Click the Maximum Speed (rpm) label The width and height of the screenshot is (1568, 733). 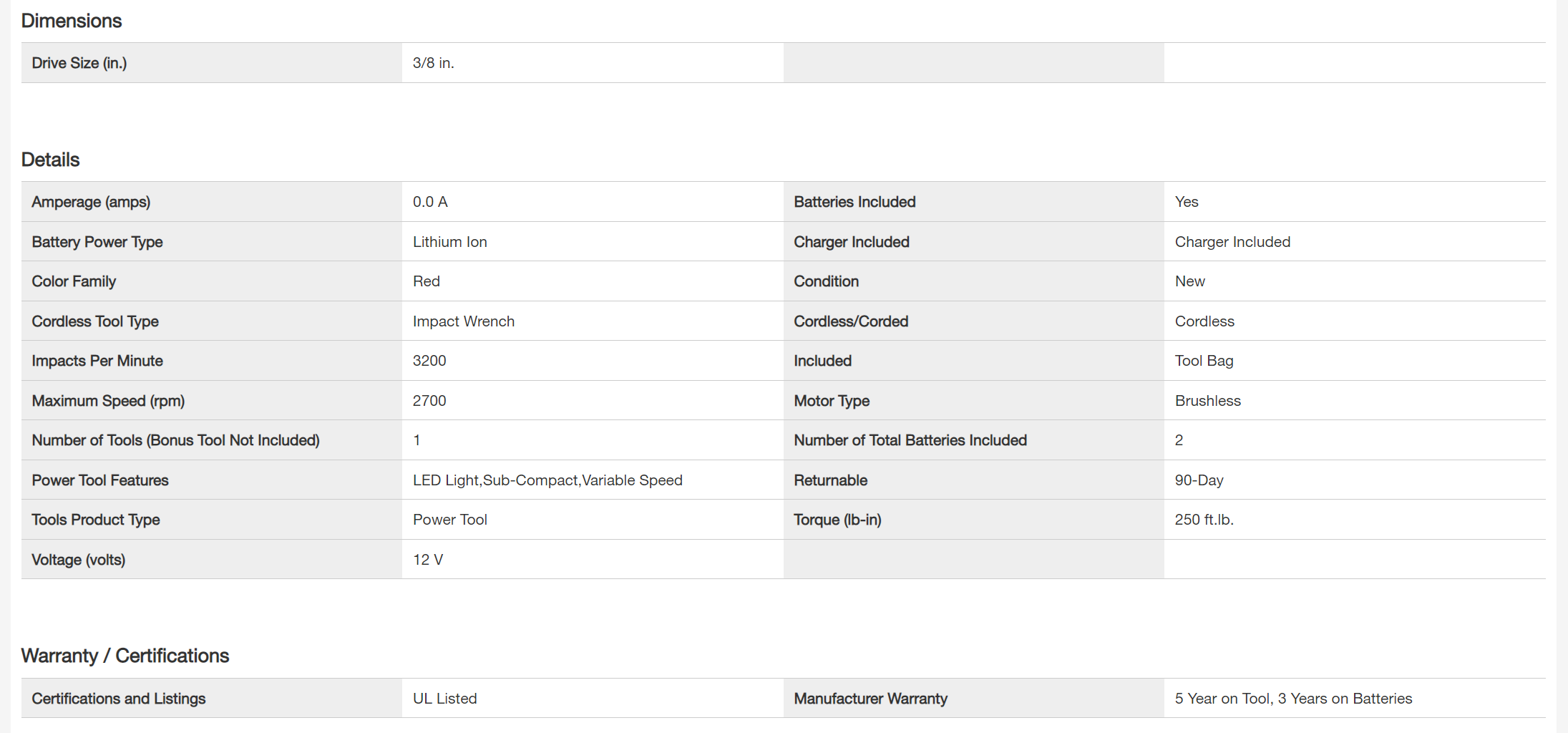click(x=108, y=401)
